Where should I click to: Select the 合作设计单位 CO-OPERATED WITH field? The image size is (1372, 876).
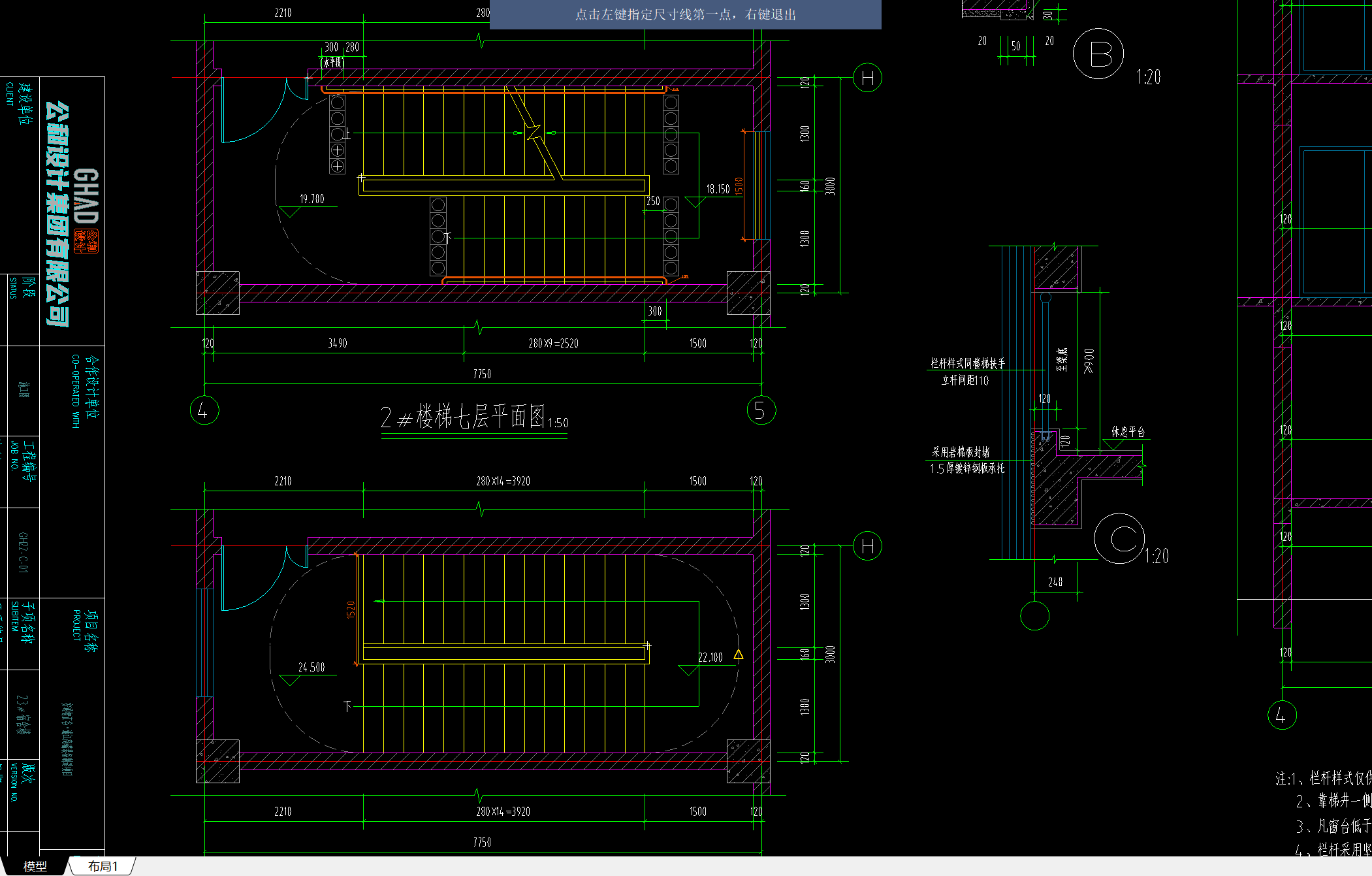(85, 391)
